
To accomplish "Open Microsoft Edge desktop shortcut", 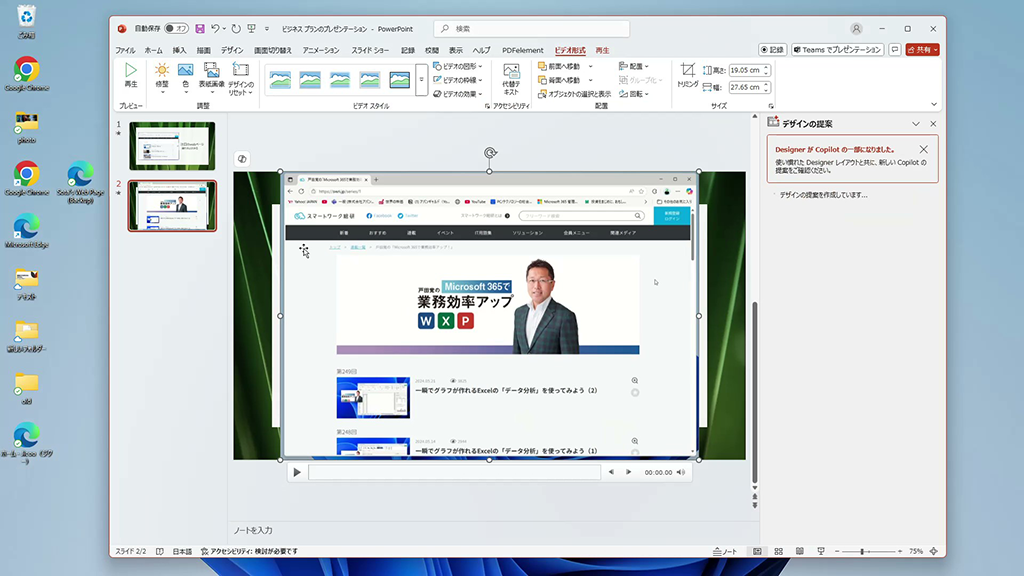I will (x=26, y=231).
